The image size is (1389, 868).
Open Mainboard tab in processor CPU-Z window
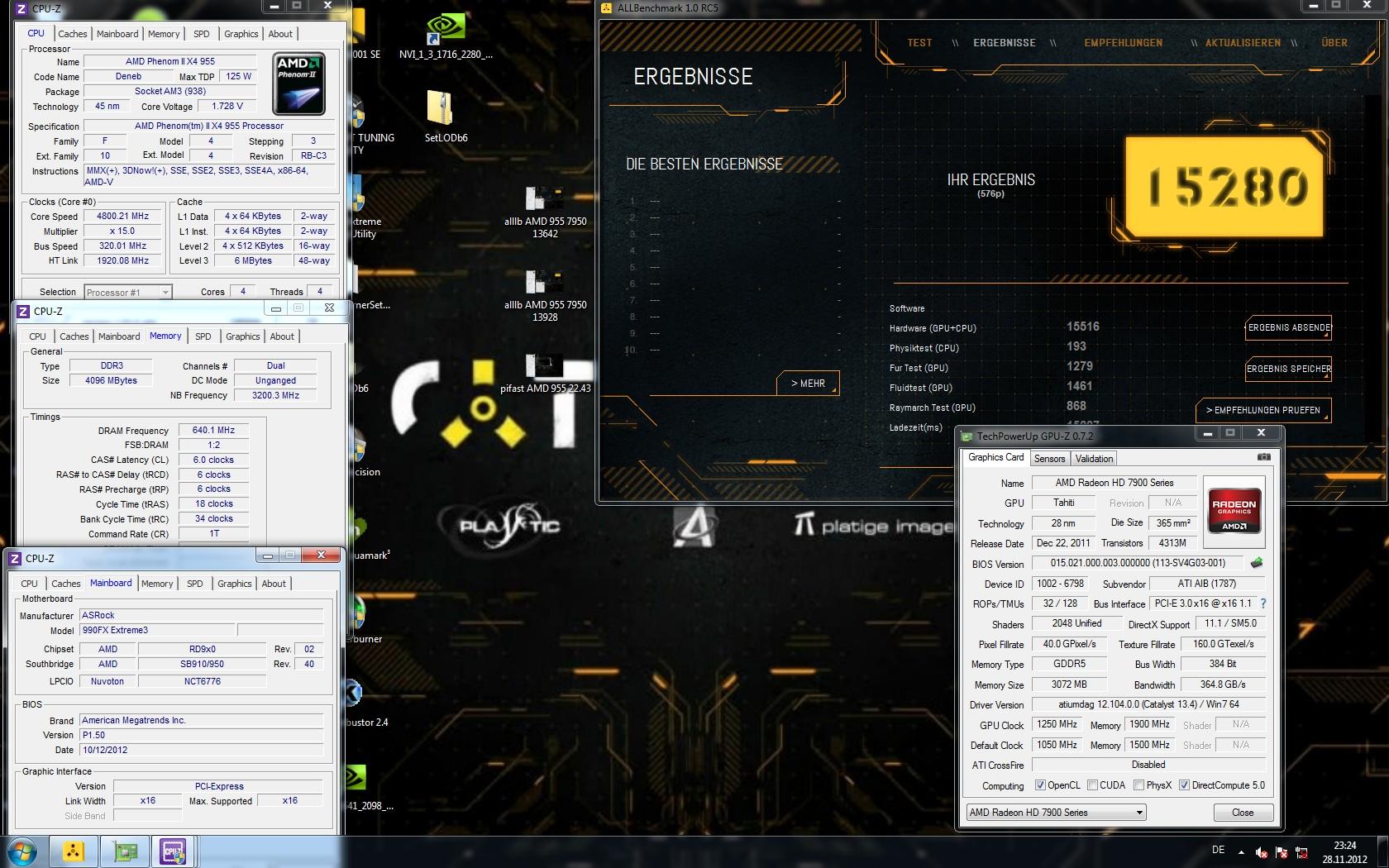[x=117, y=34]
